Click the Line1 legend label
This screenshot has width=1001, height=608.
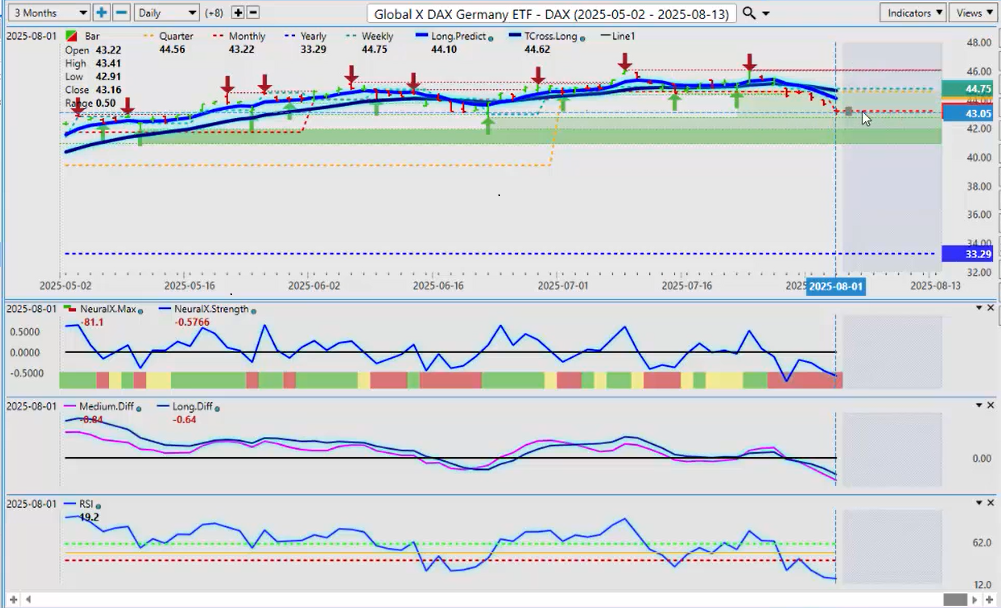(622, 36)
